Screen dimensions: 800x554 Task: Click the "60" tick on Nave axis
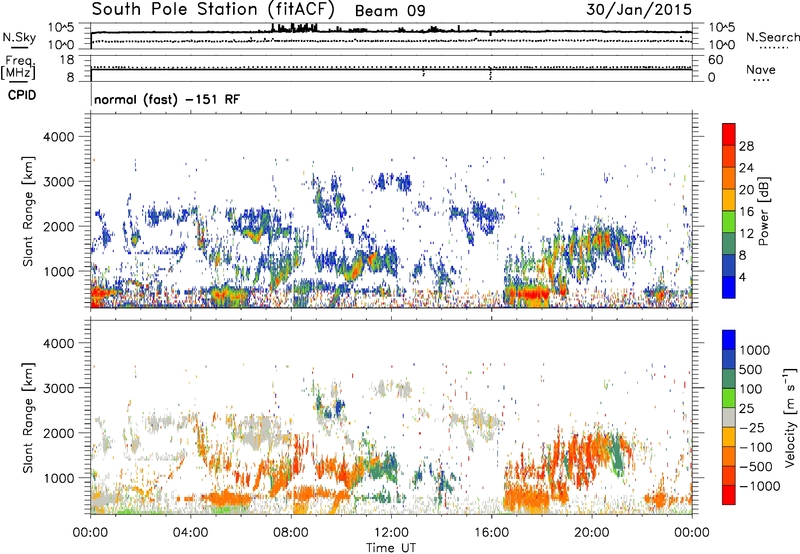pos(715,60)
